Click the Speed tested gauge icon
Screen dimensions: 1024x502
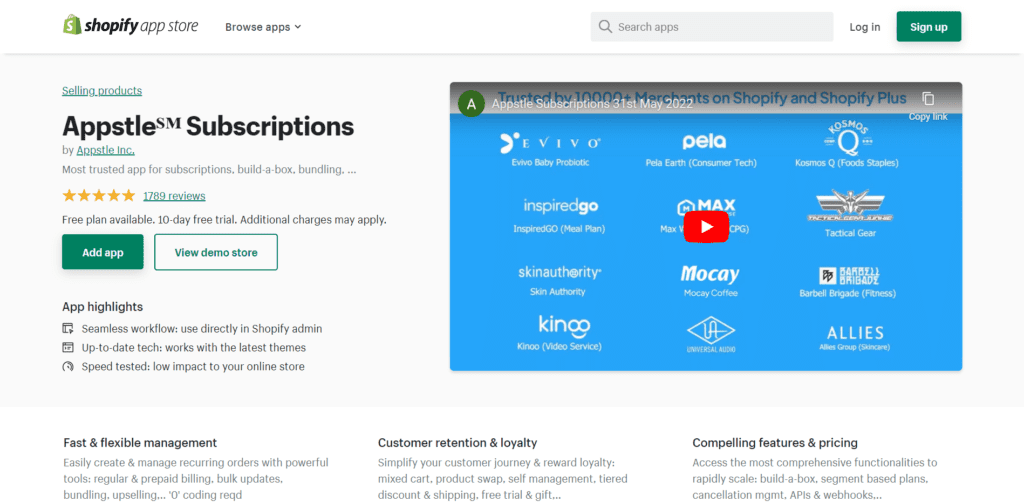tap(68, 366)
